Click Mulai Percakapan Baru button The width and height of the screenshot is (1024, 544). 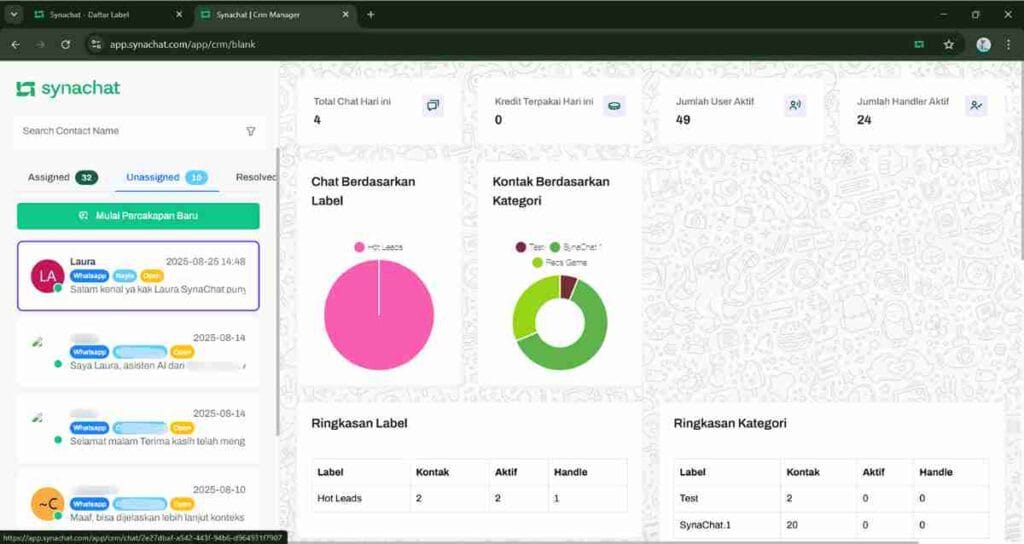tap(138, 216)
